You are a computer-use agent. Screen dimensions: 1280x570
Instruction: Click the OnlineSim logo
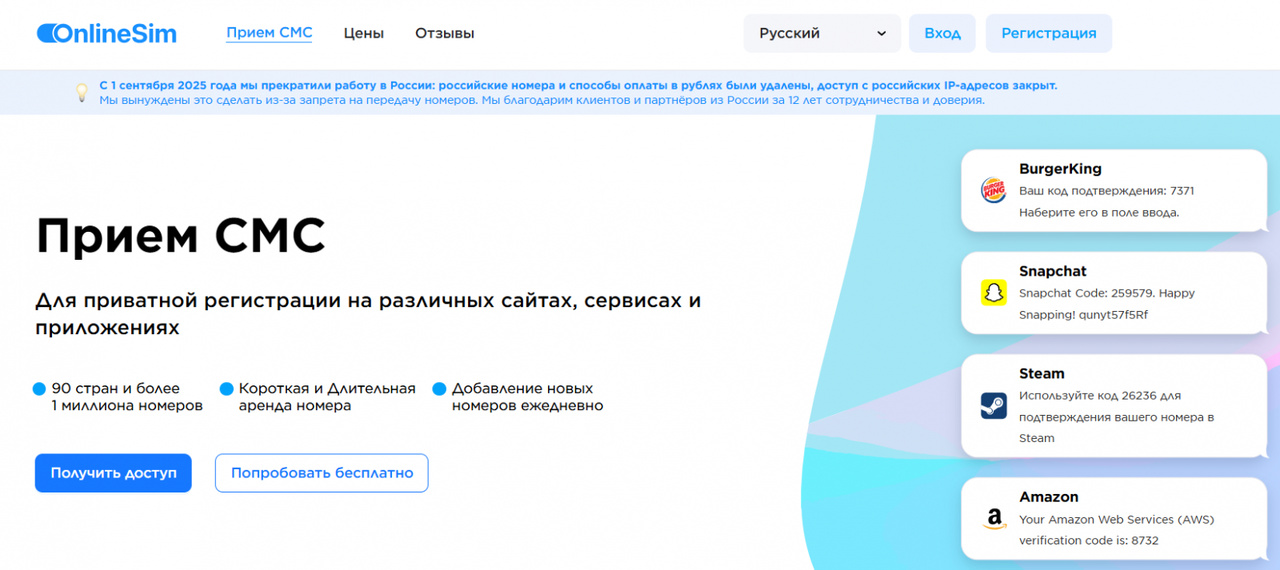tap(106, 33)
